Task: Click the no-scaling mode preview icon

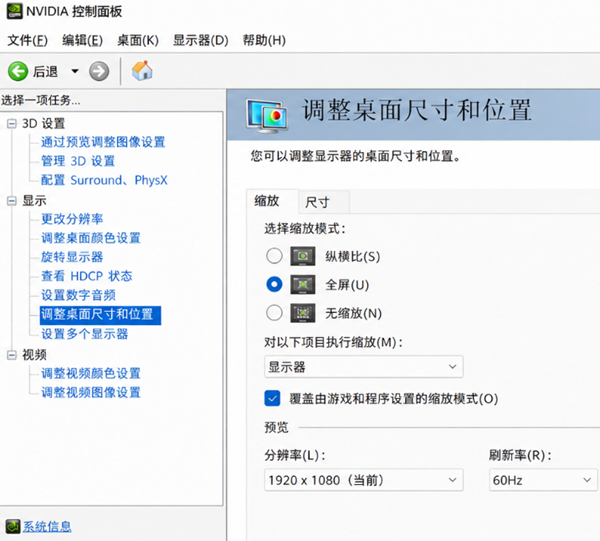Action: pyautogui.click(x=303, y=313)
